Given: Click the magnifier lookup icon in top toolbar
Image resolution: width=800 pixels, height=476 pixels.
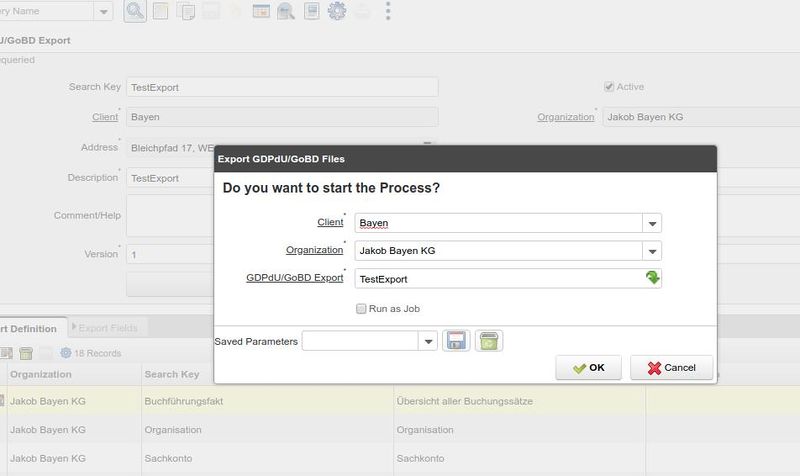Looking at the screenshot, I should pos(134,12).
